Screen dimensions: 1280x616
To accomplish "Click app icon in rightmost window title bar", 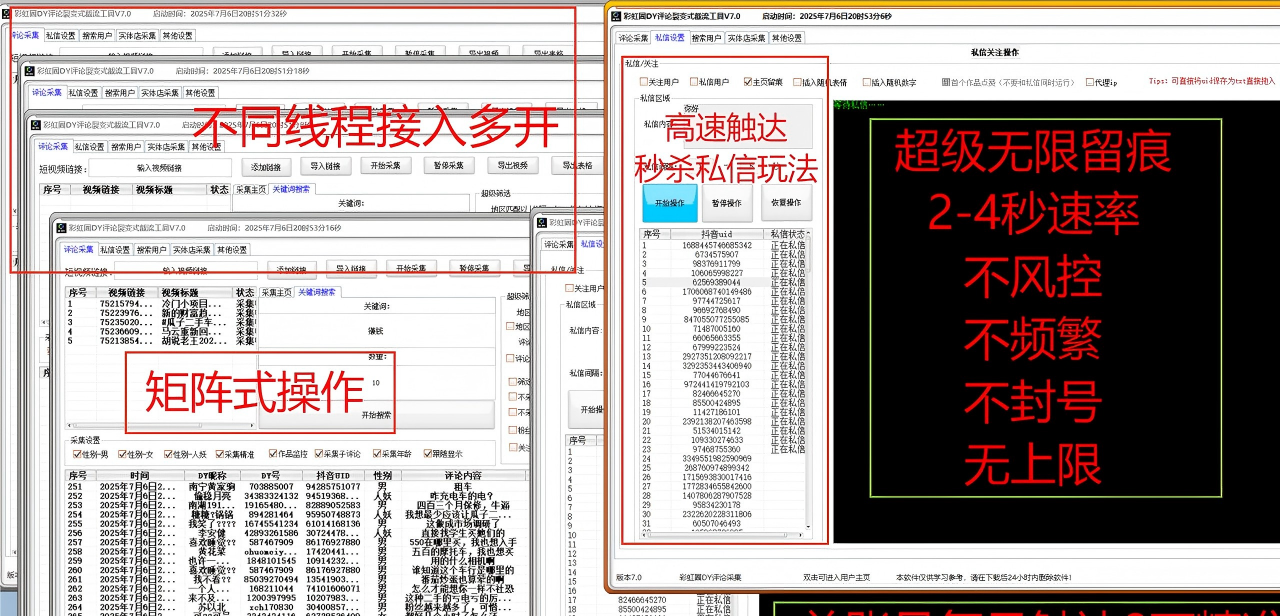I will coord(614,16).
